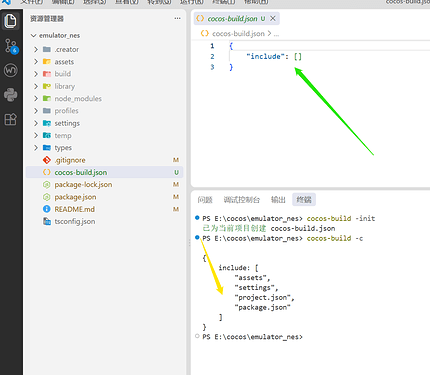Viewport: 430px width, 375px height.
Task: Click line number 1 in editor
Action: pos(212,46)
